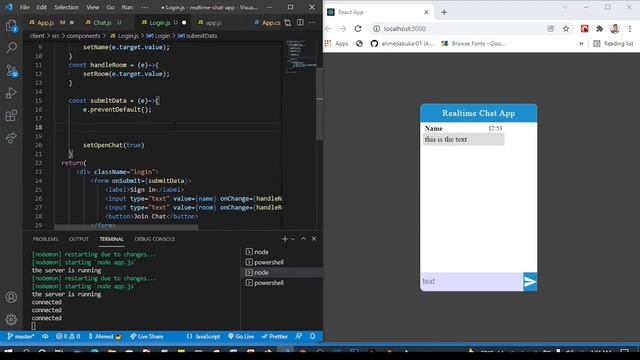The height and width of the screenshot is (360, 640).
Task: Switch to the Output panel tab
Action: (x=79, y=239)
